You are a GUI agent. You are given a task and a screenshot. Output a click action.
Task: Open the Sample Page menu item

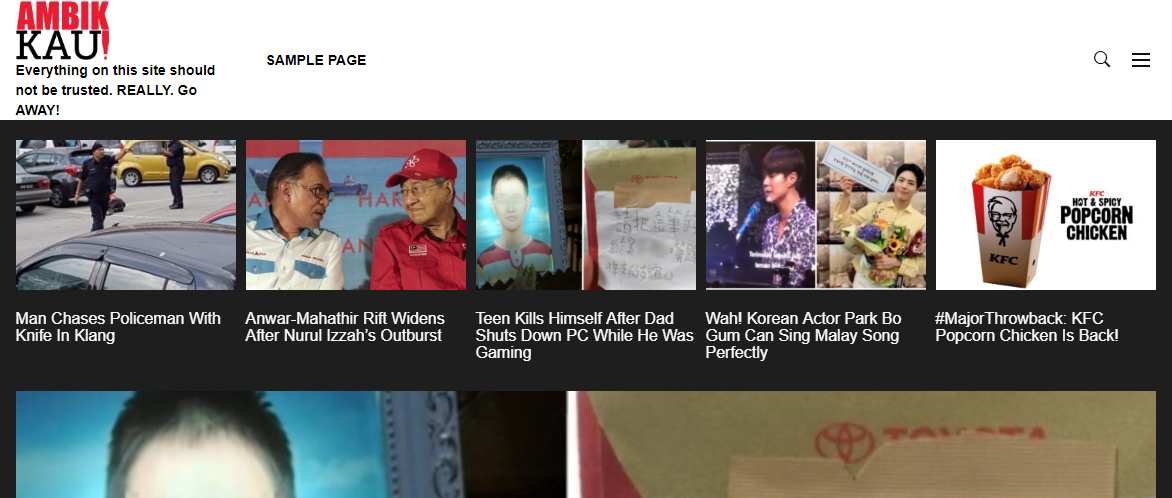[316, 60]
